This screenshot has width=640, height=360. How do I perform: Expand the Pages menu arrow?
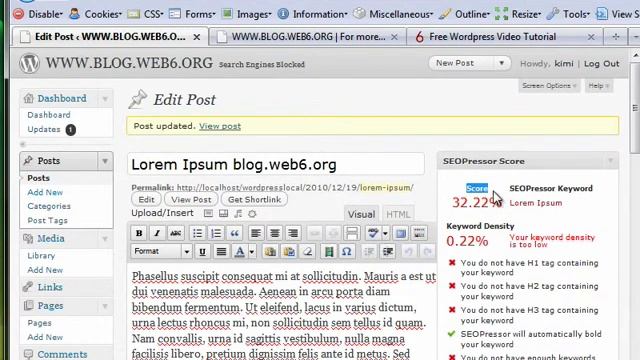[105, 306]
